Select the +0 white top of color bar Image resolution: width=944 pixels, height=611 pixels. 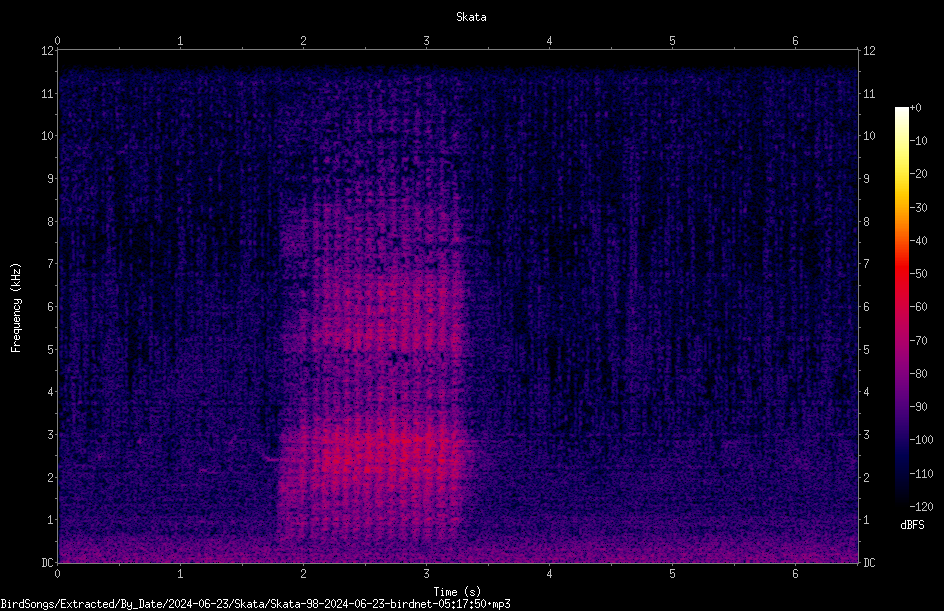(x=901, y=110)
